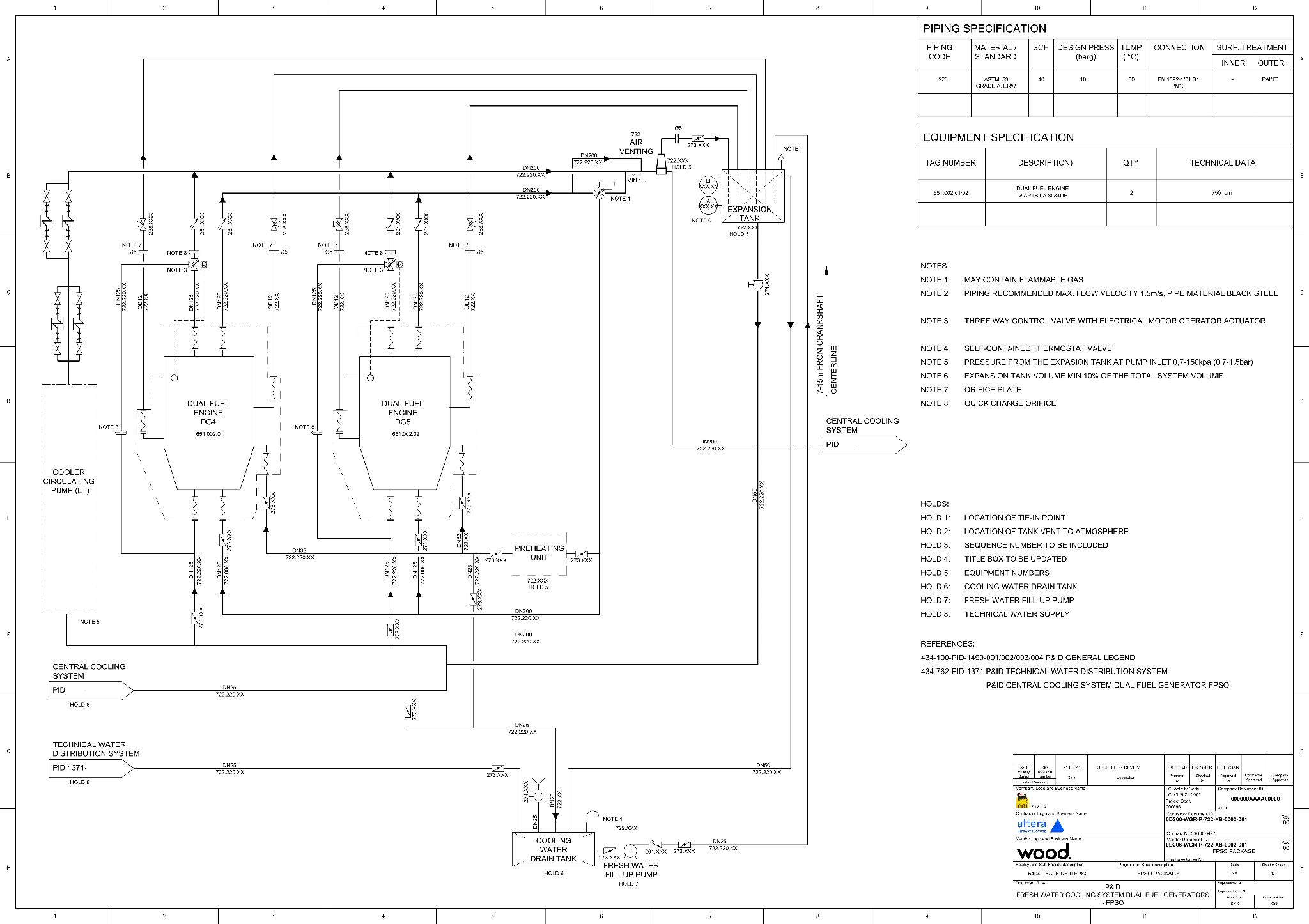Select the Cooling Water Drain Tank

554,850
